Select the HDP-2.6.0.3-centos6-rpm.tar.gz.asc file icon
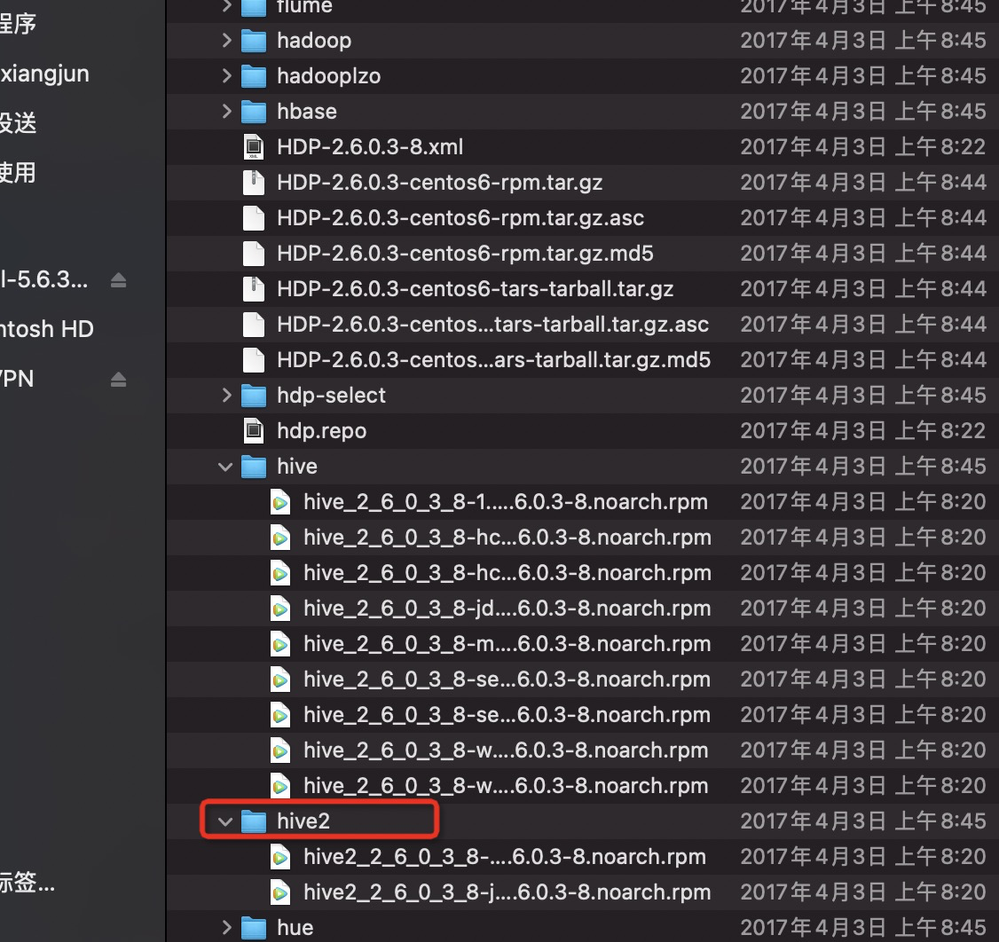This screenshot has width=999, height=942. click(x=254, y=218)
